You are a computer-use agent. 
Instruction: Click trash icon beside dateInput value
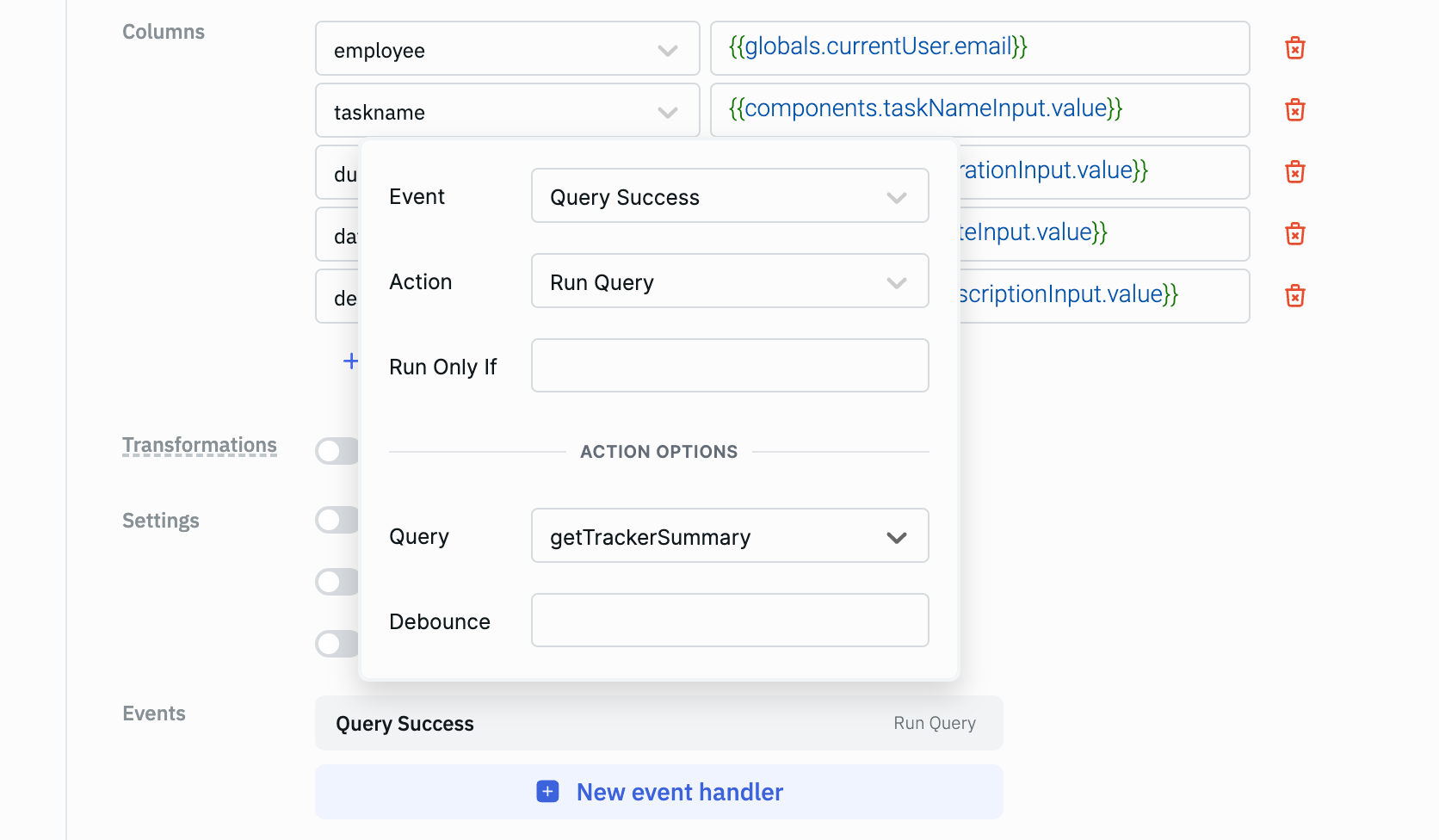point(1294,234)
